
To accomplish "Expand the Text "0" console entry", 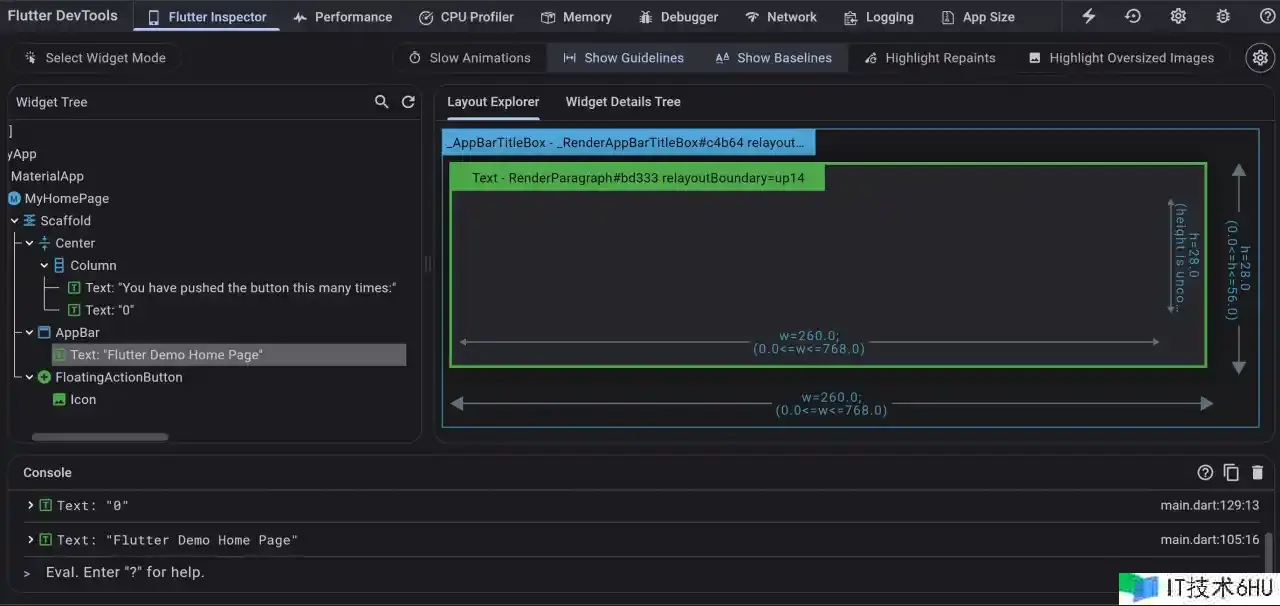I will point(31,506).
